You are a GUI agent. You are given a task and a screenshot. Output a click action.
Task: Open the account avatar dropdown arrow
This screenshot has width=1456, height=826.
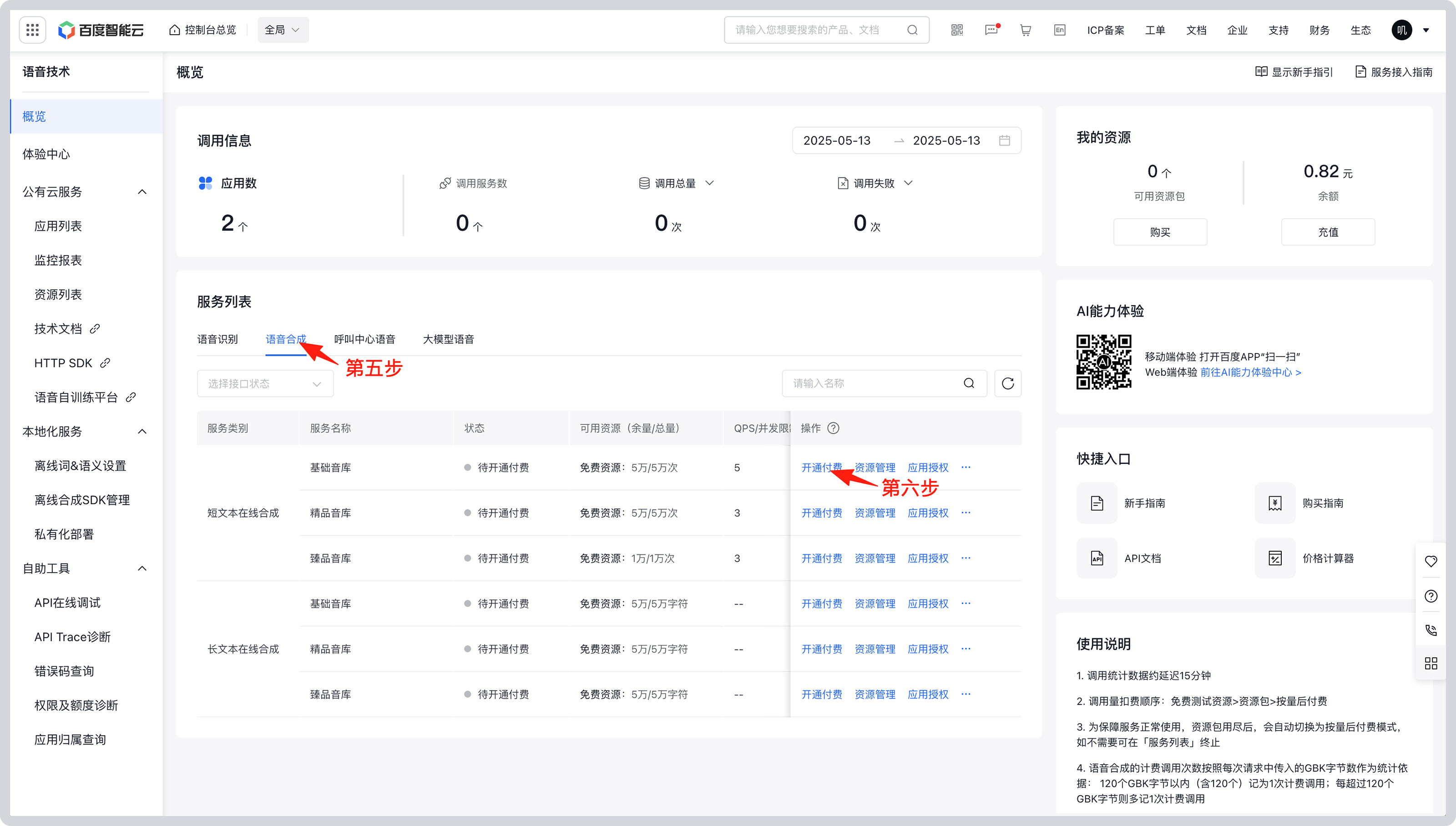pos(1427,30)
